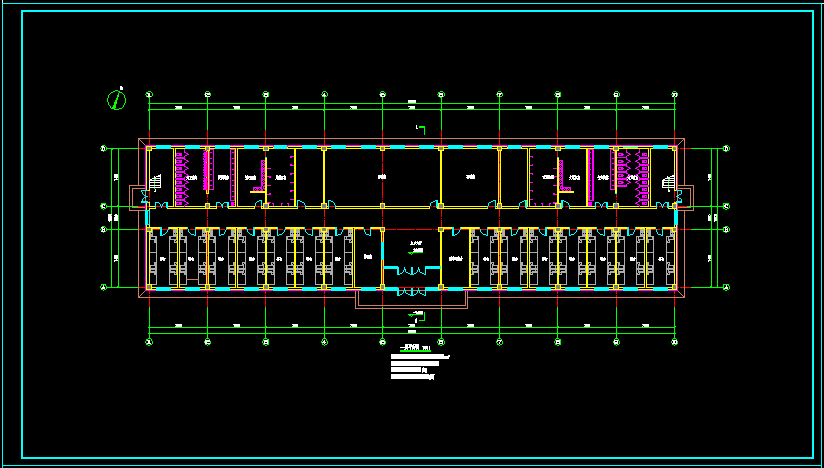
Task: Pick the magenta fixture row in the leftmost washroom
Action: tap(181, 177)
